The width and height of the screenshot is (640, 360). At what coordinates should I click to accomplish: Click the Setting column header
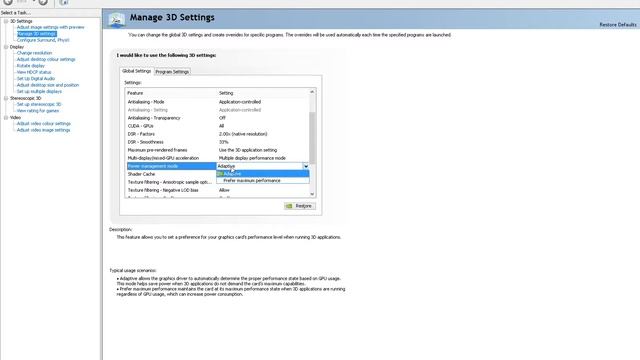[x=263, y=93]
